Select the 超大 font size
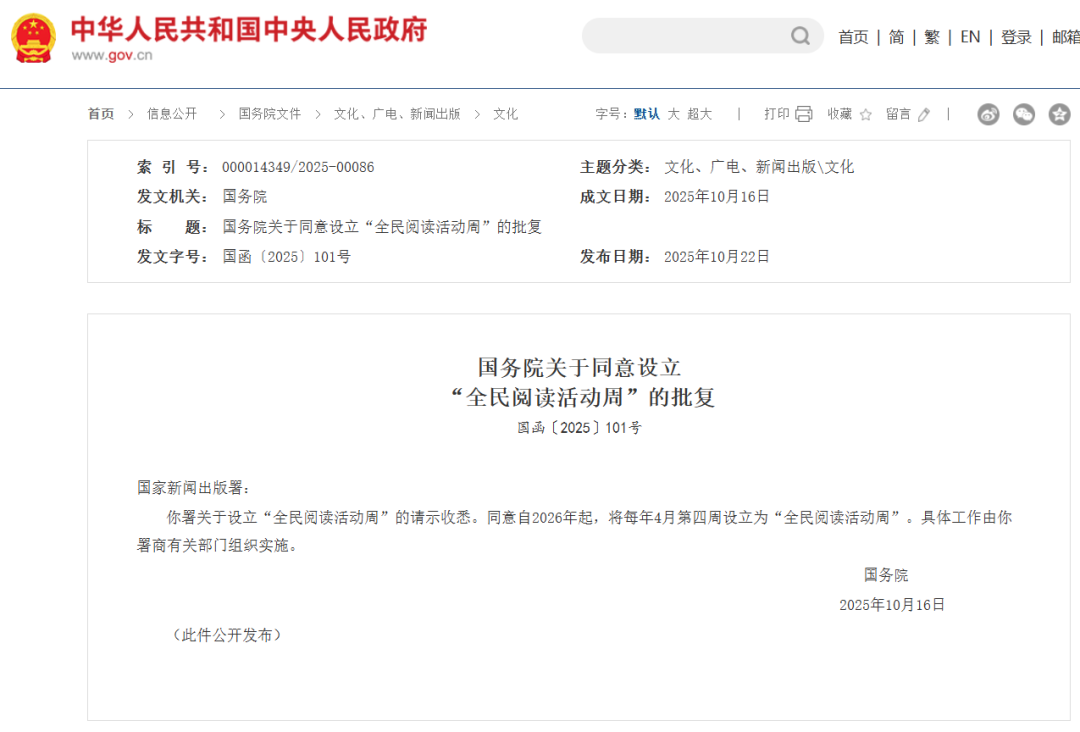1080x732 pixels. click(x=700, y=114)
